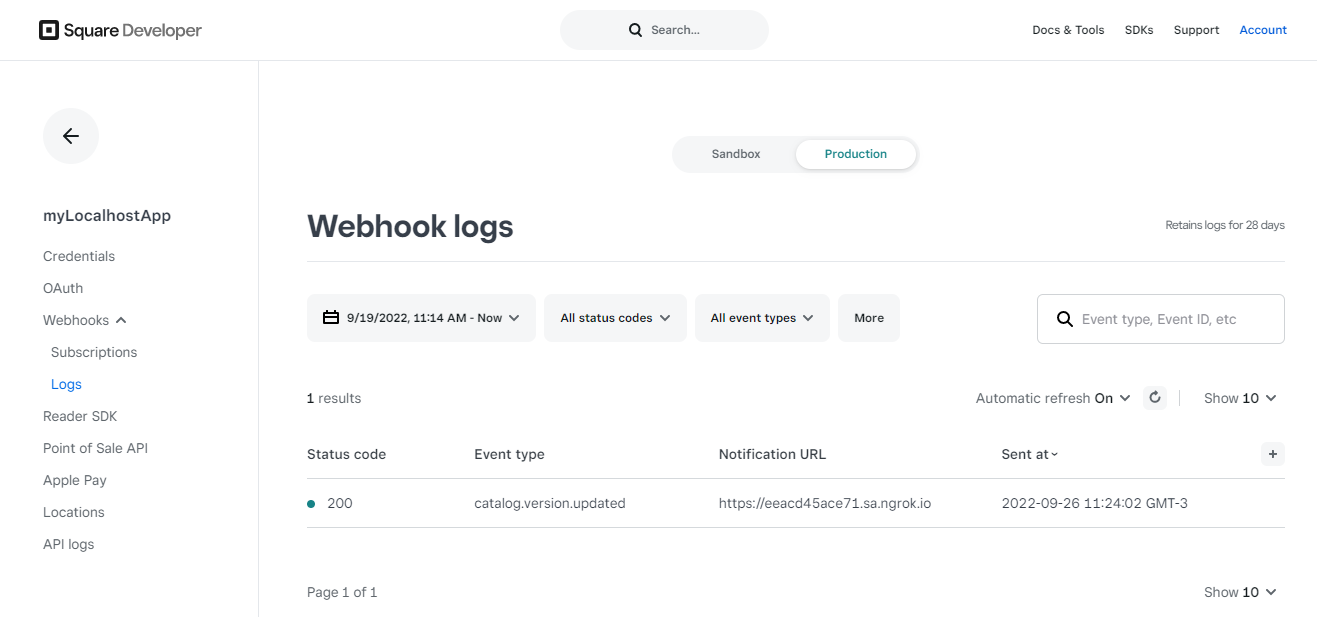This screenshot has width=1317, height=617.
Task: Refresh the webhook logs list
Action: pyautogui.click(x=1155, y=397)
